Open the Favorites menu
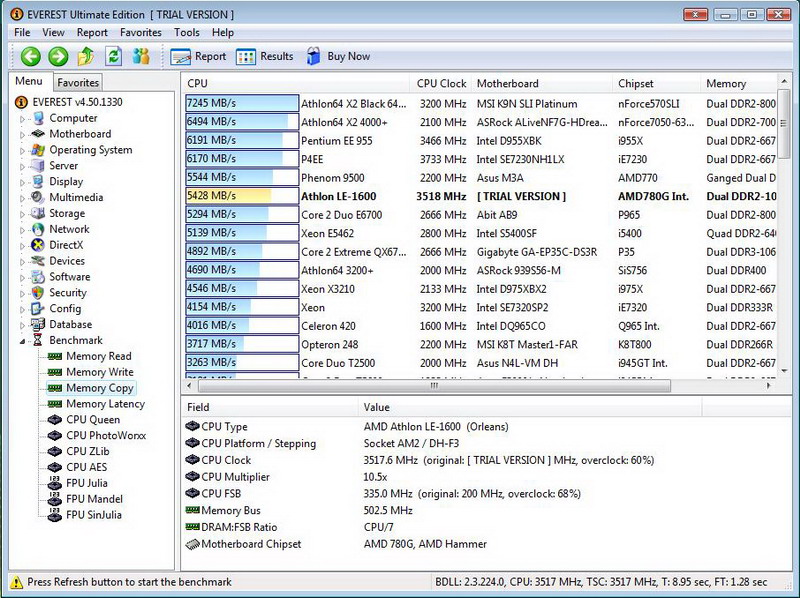 (x=140, y=33)
